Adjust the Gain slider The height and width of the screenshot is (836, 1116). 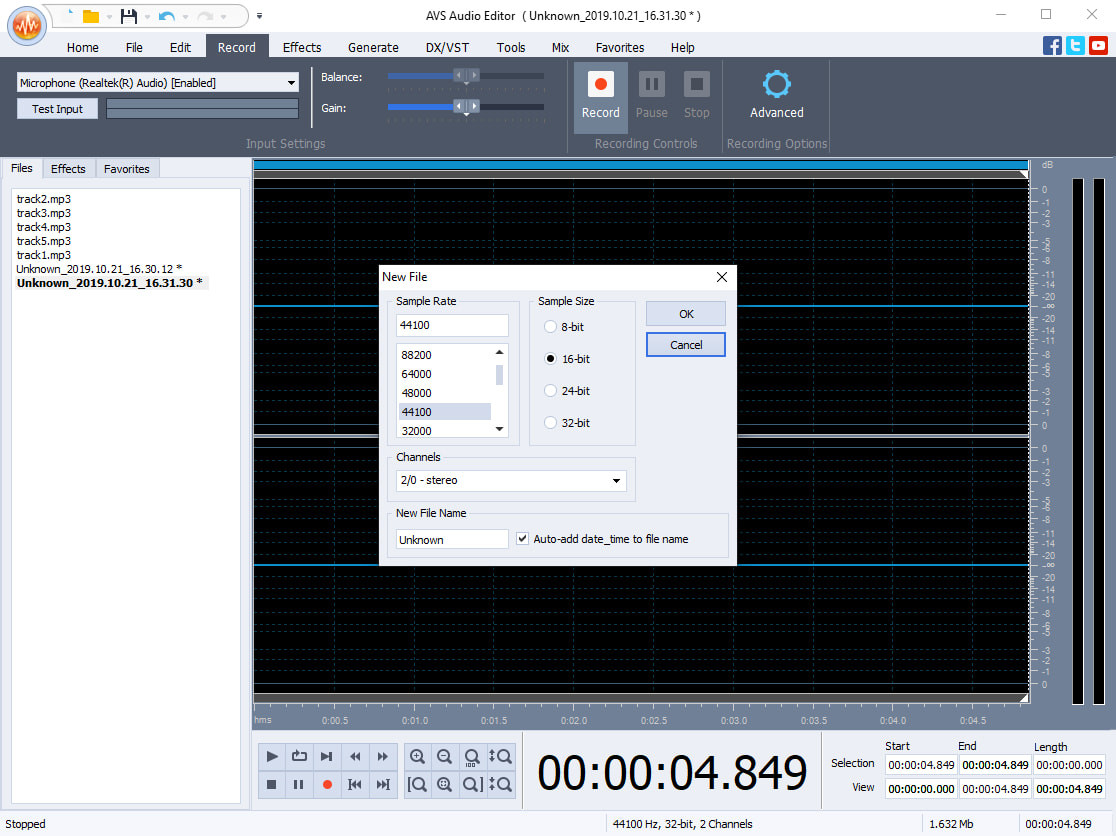tap(460, 106)
